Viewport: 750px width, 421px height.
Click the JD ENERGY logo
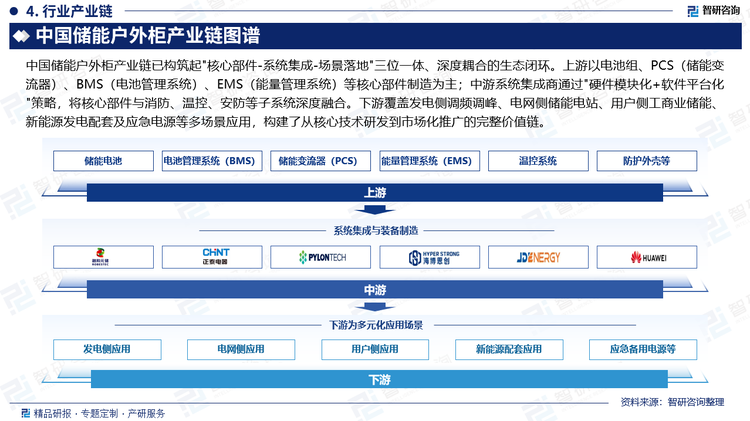[538, 257]
